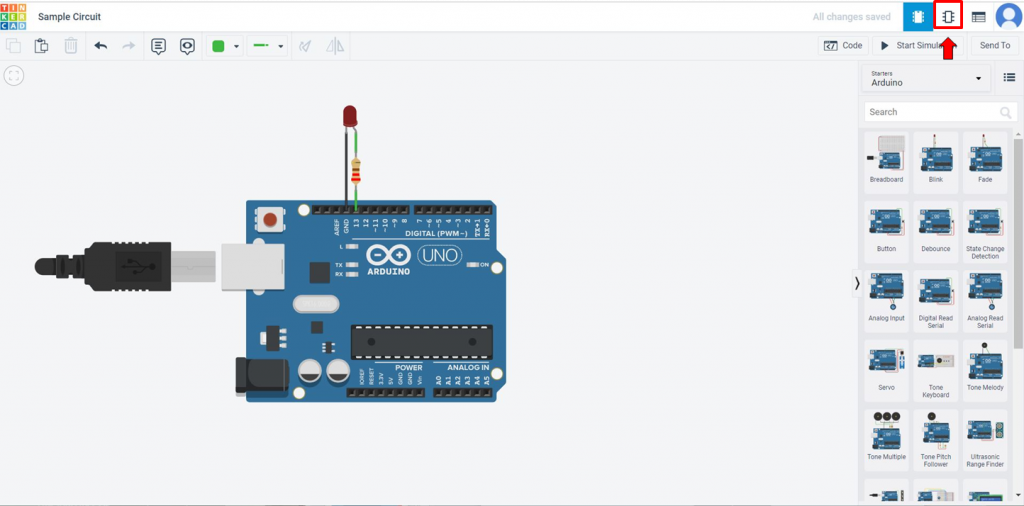Copy the selected component
The height and width of the screenshot is (506, 1024).
click(13, 46)
